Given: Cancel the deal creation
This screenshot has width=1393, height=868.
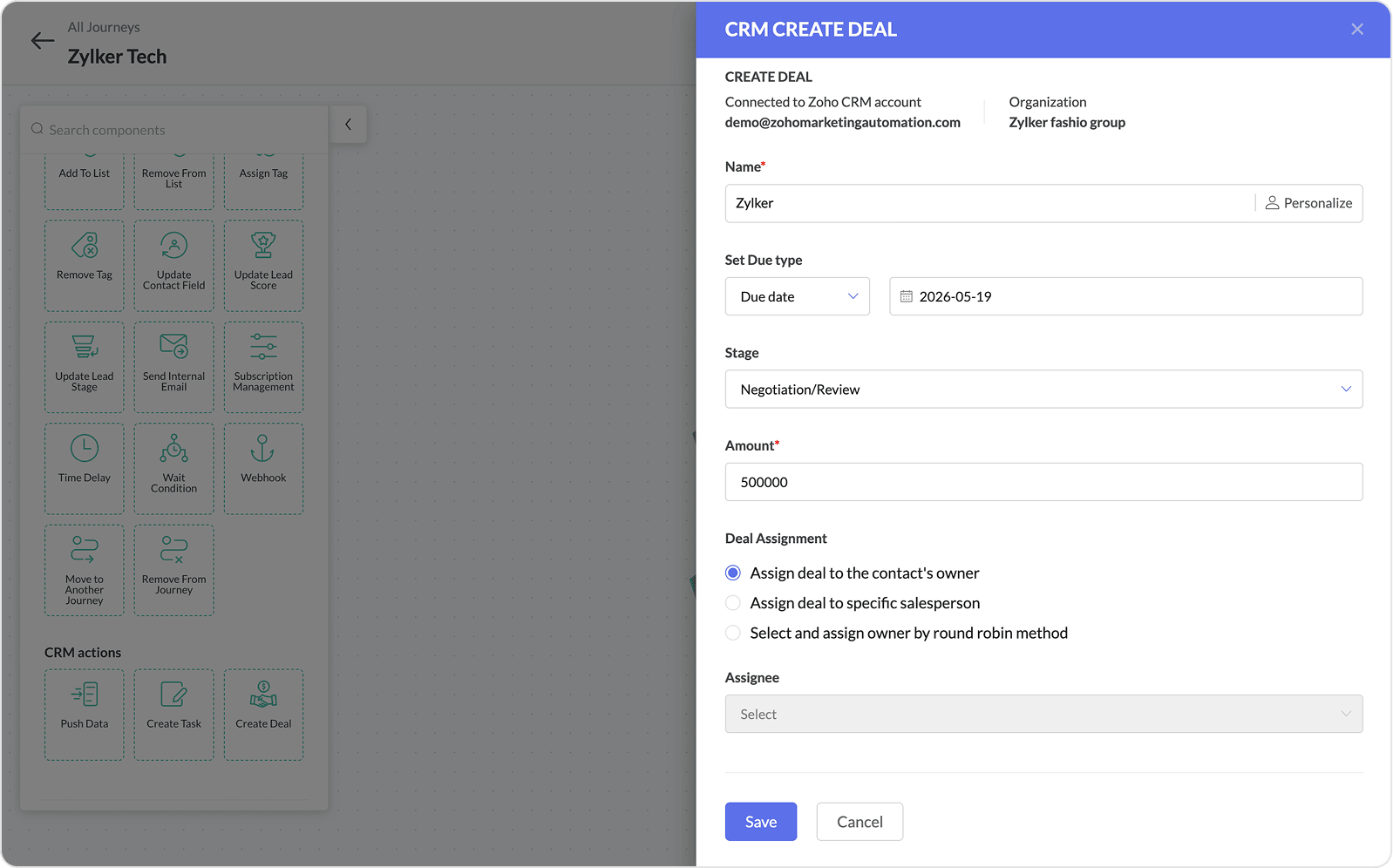Looking at the screenshot, I should pos(860,822).
